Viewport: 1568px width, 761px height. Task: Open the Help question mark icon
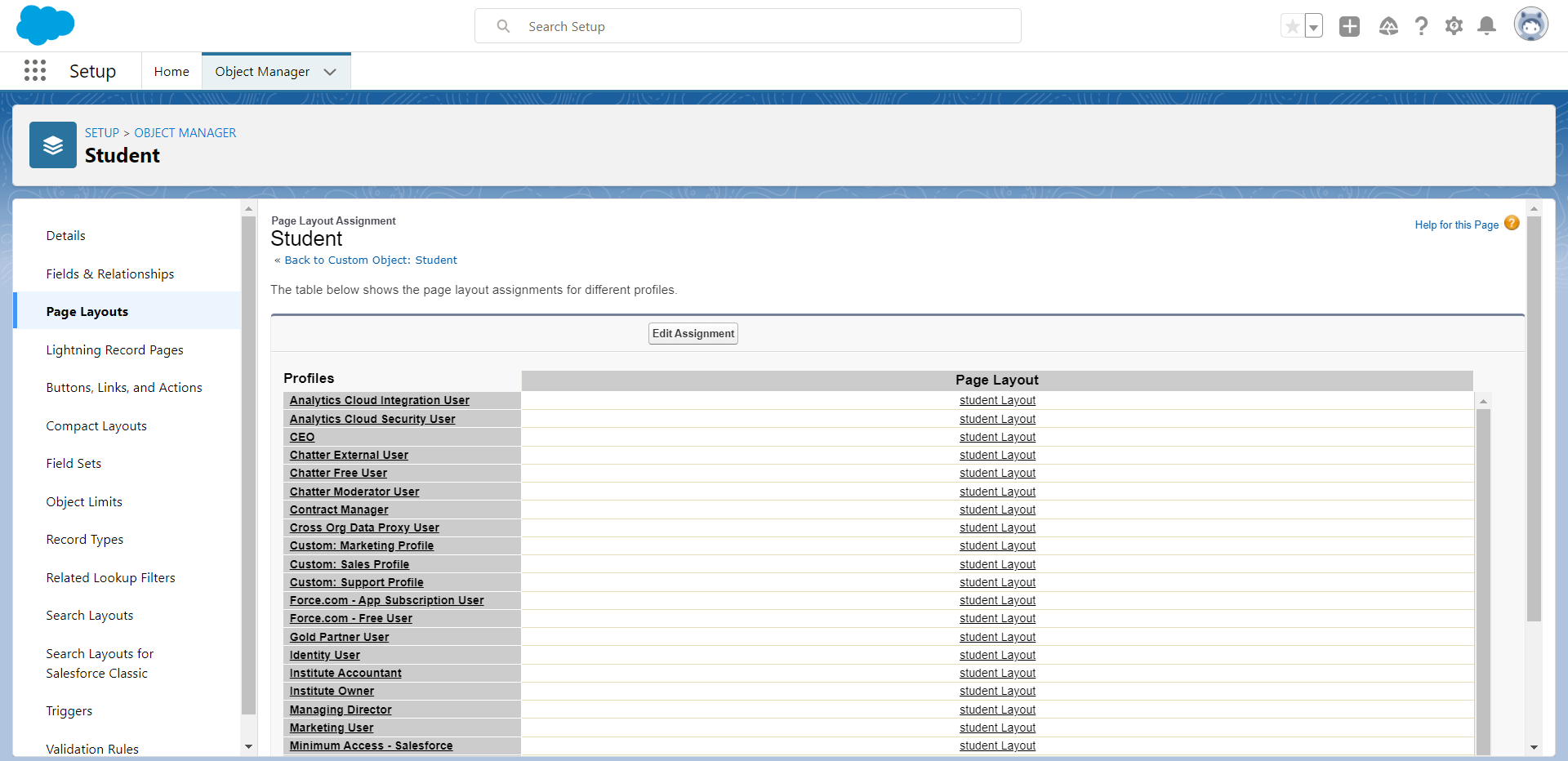(x=1421, y=26)
